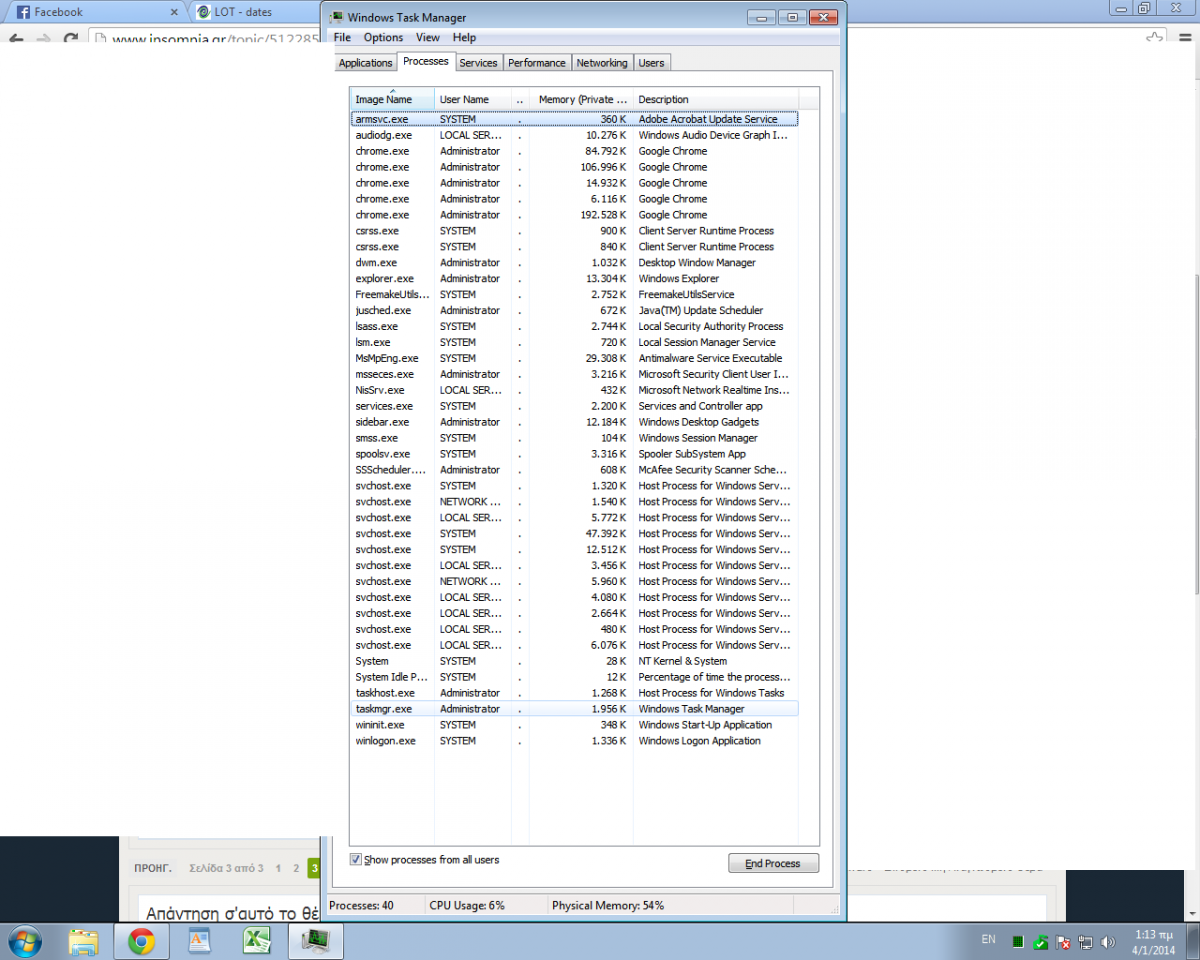Screen dimensions: 1200x960
Task: Open Chrome's hamburger menu
Action: (1183, 38)
